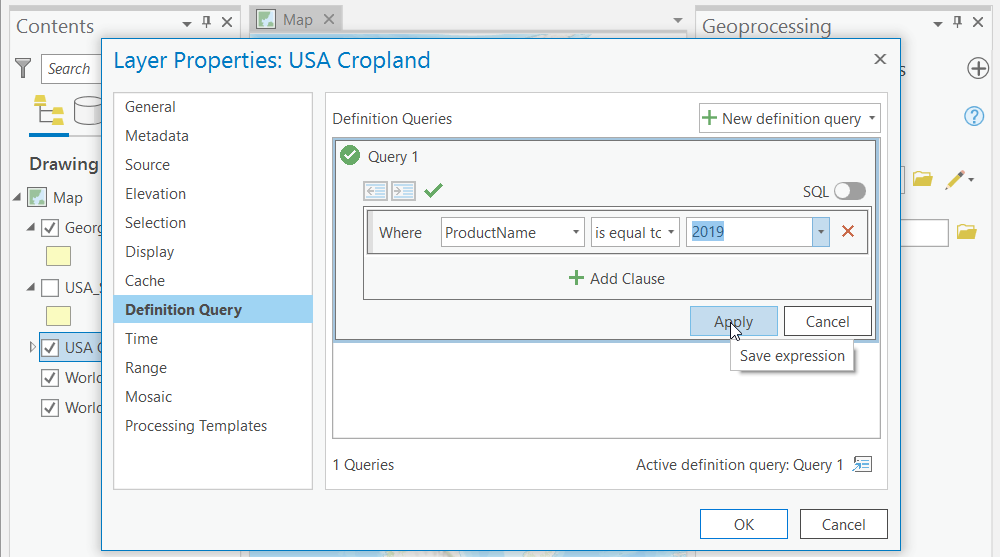
Task: Select the Definition Query tab
Action: [x=213, y=309]
